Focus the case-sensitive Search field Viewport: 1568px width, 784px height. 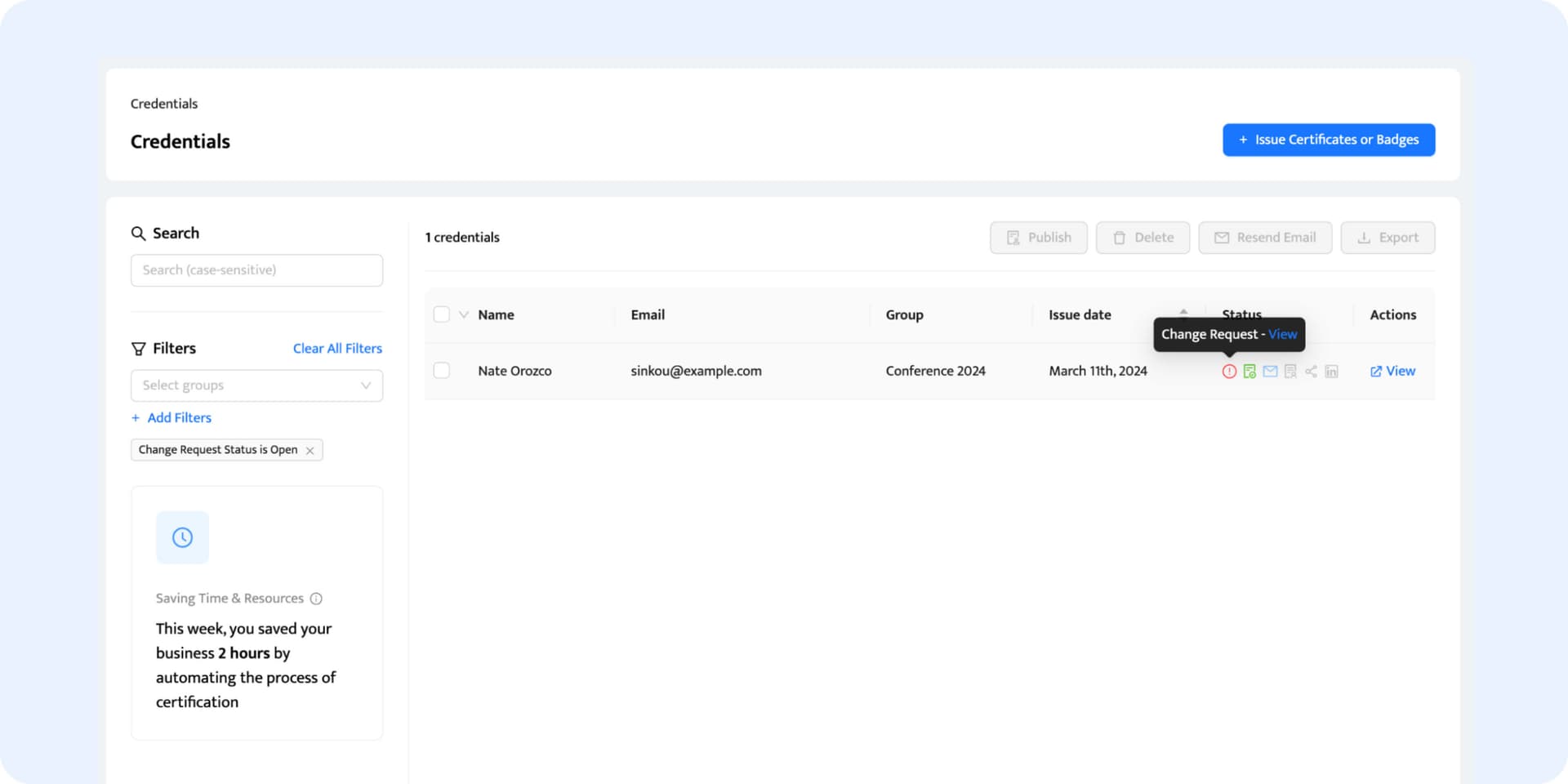(256, 270)
